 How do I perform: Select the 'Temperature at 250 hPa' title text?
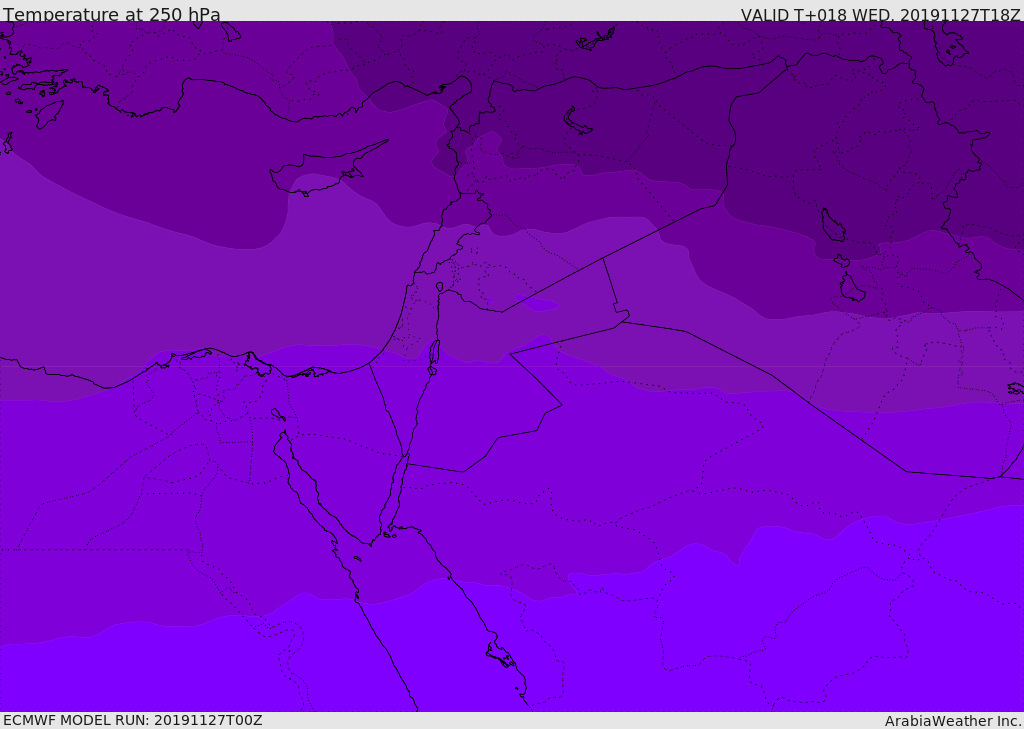[x=112, y=14]
